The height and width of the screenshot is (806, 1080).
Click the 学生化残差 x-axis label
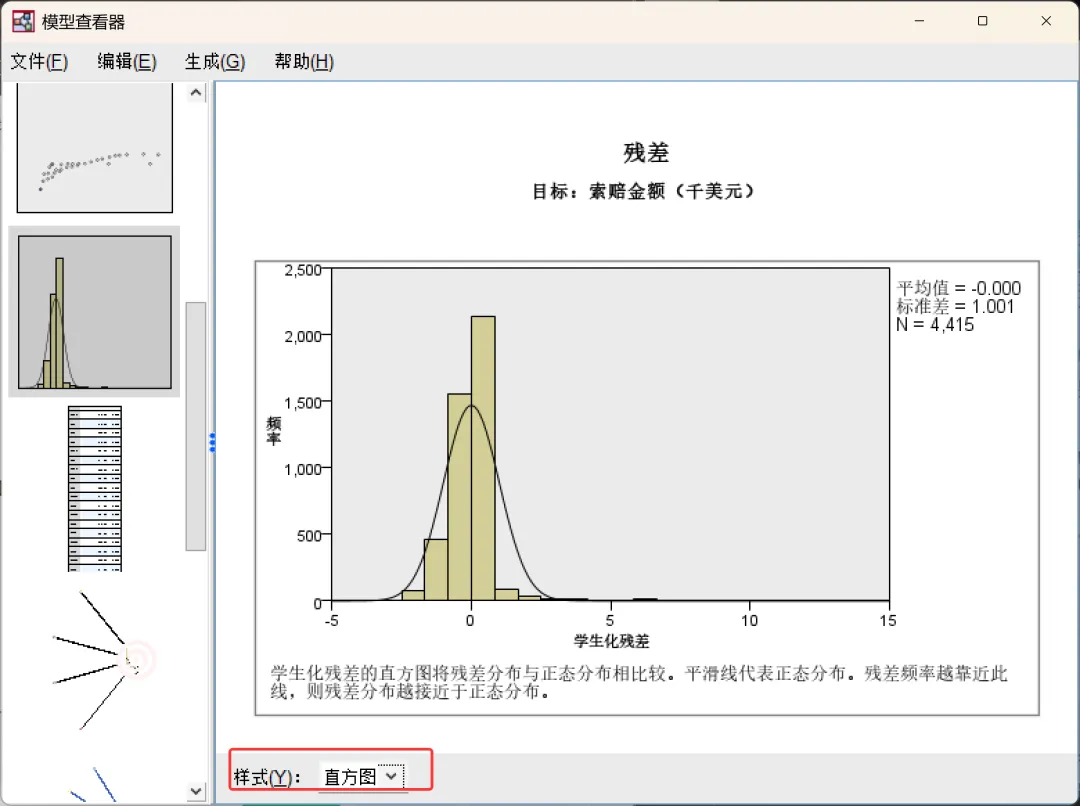click(612, 641)
